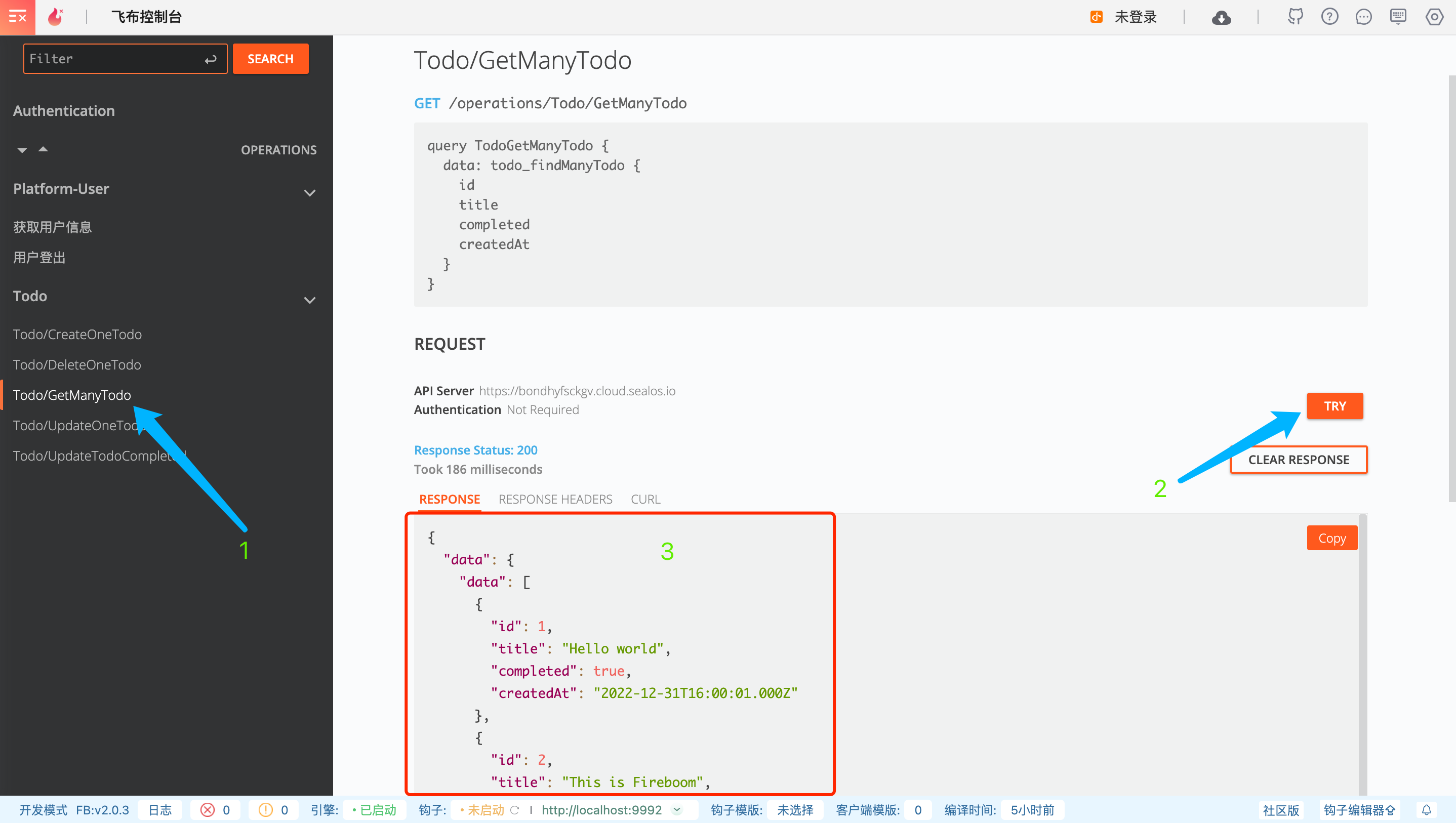Click the 日志 log button
Viewport: 1456px width, 823px height.
[160, 810]
